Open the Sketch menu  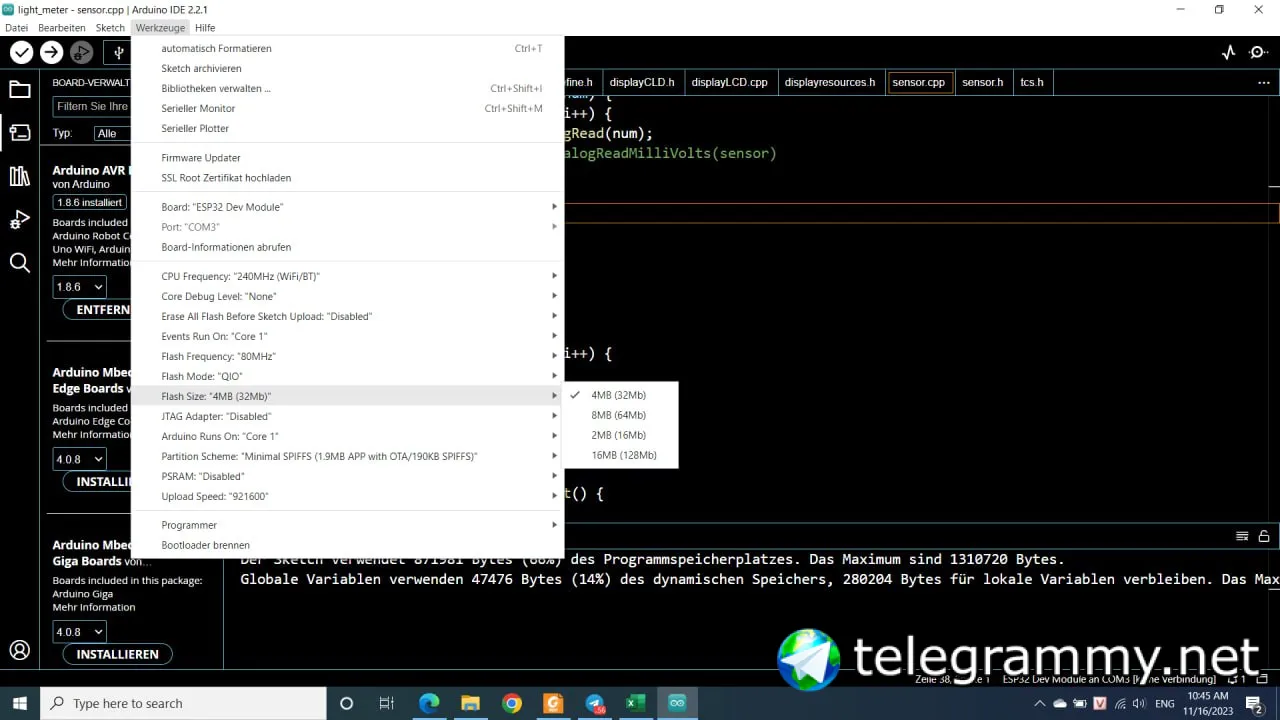tap(110, 28)
